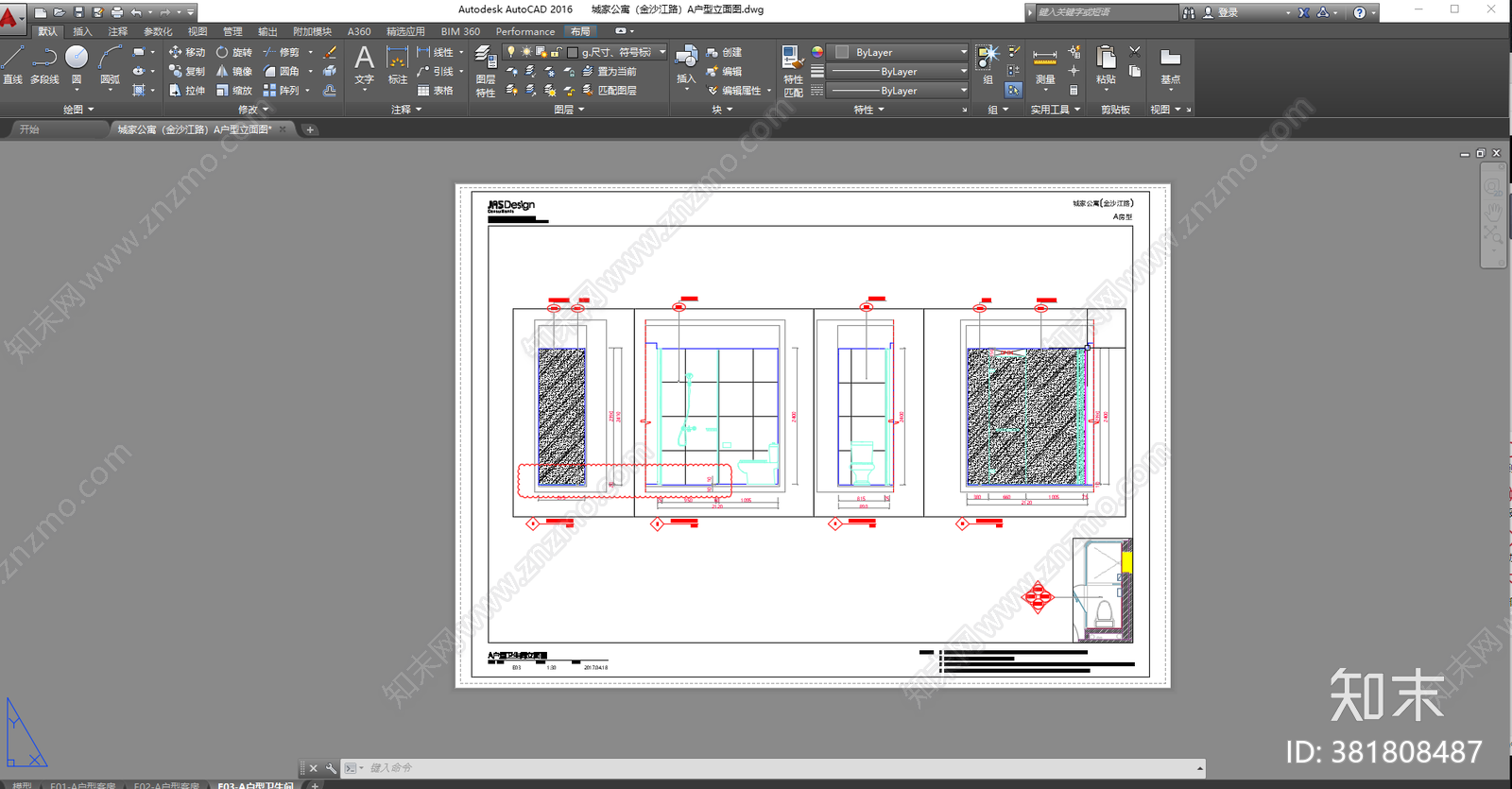Screen dimensions: 1512x789
Task: Click the Rotate (旋转) tool
Action: (x=234, y=52)
